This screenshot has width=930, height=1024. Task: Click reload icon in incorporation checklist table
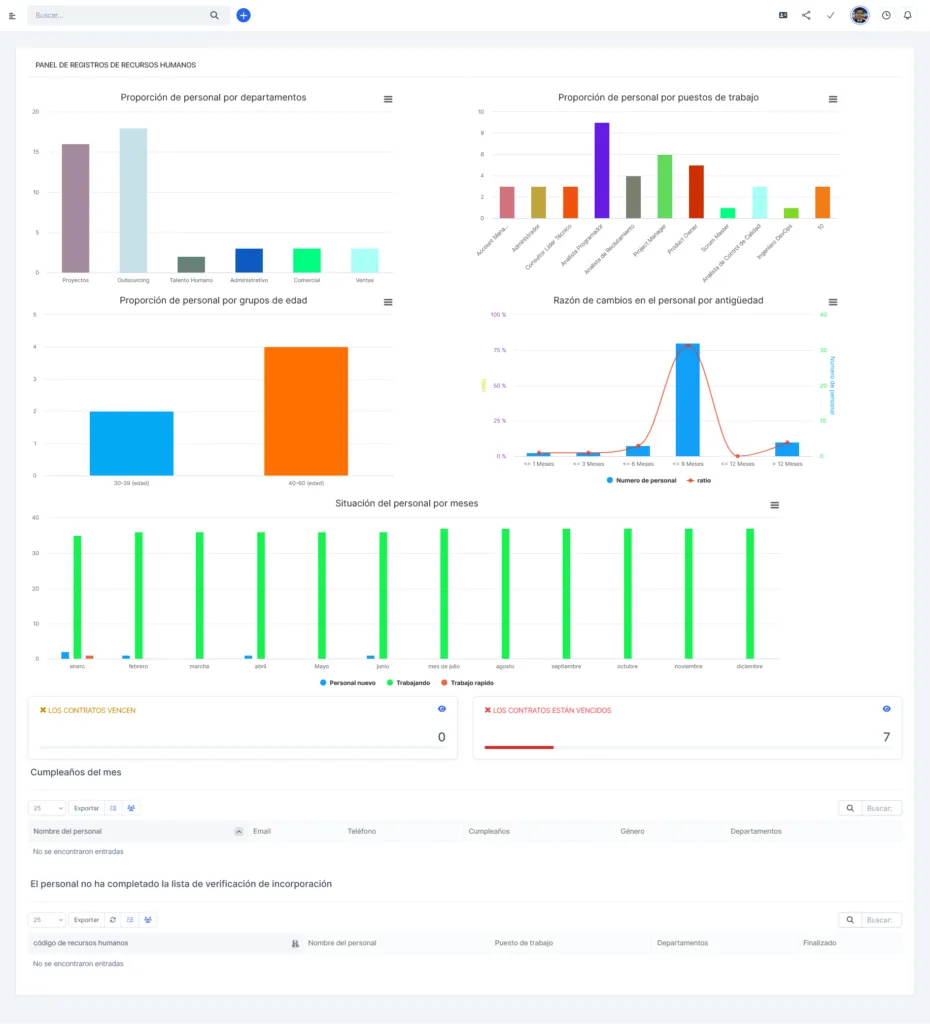coord(112,919)
